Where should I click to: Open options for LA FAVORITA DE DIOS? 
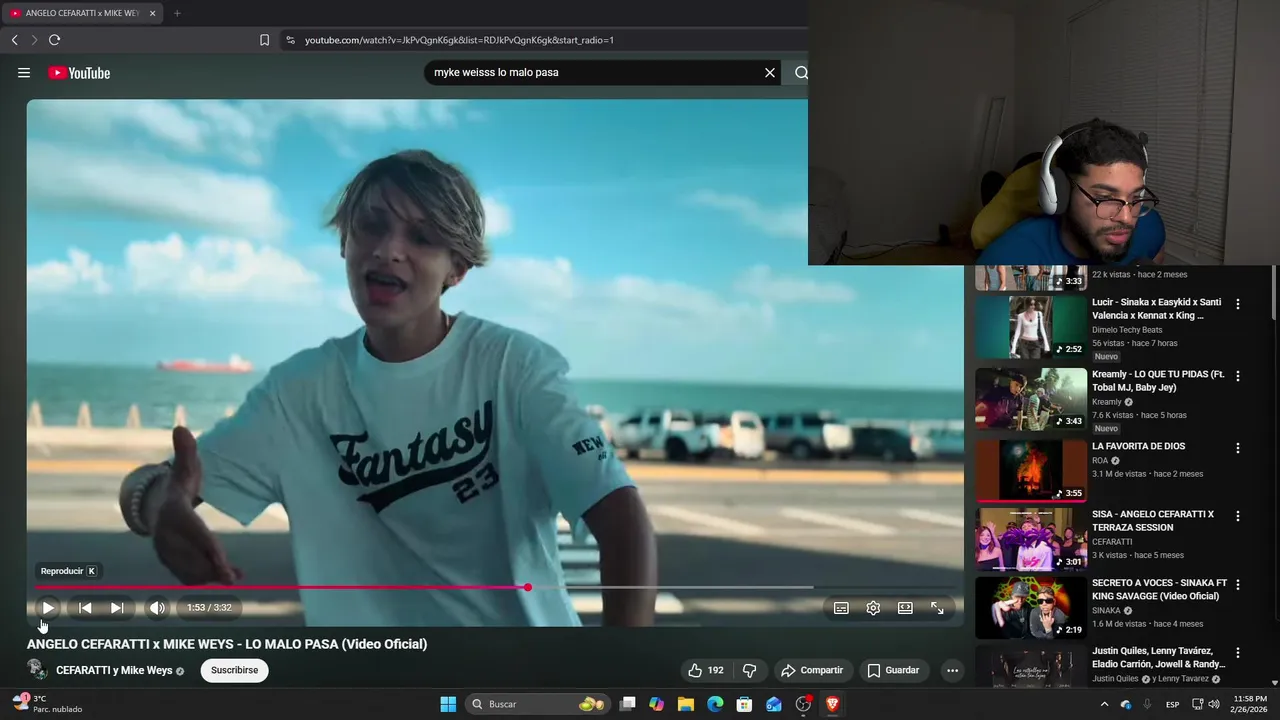pyautogui.click(x=1237, y=448)
